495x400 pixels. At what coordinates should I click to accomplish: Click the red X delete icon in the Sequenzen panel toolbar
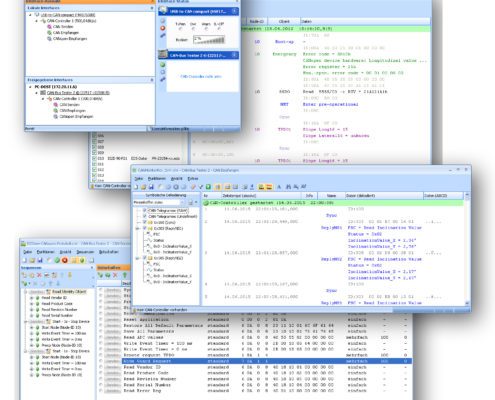pos(39,275)
